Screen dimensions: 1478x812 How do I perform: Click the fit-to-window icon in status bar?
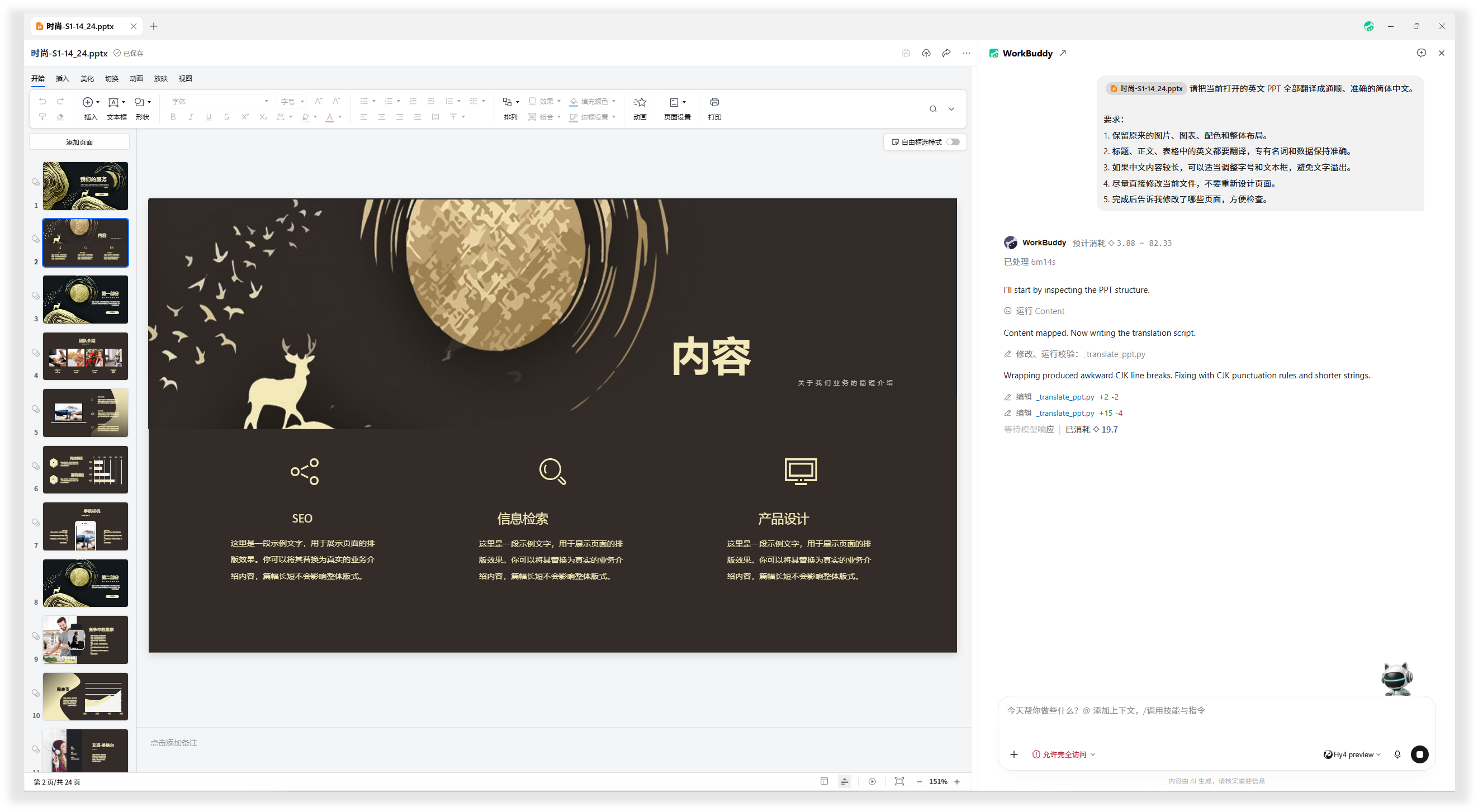tap(899, 782)
